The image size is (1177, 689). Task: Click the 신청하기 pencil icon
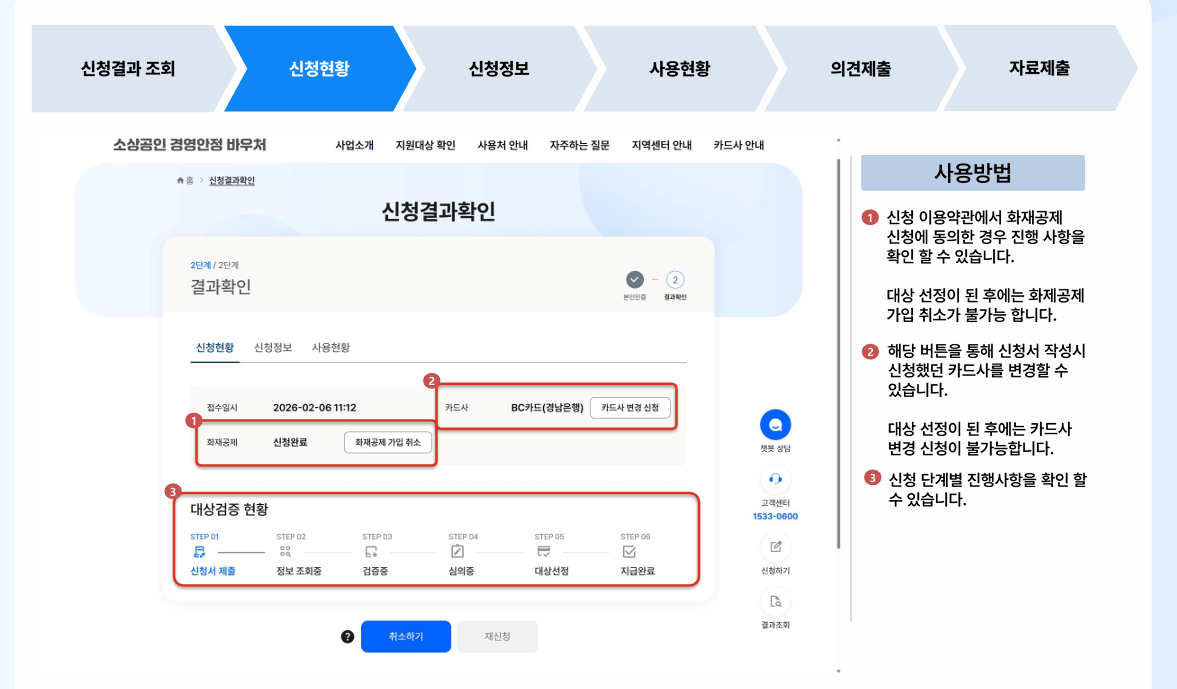click(775, 546)
